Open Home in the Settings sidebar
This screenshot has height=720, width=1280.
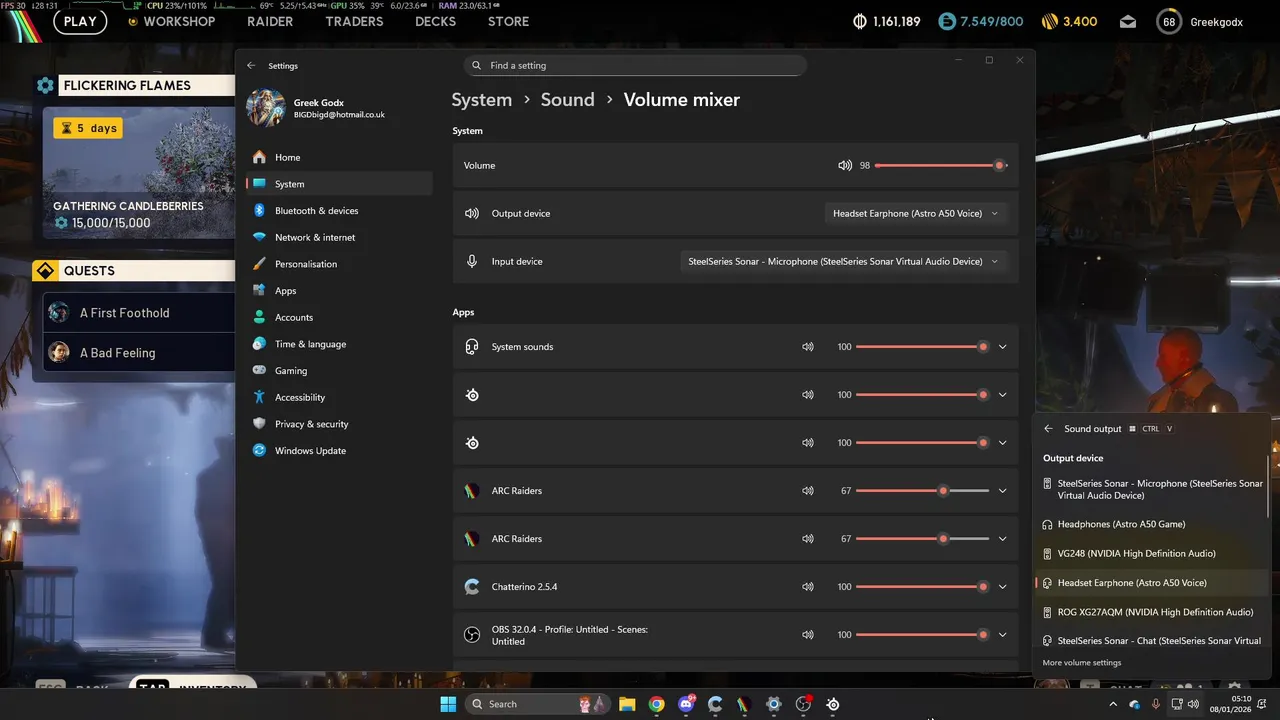coord(339,157)
